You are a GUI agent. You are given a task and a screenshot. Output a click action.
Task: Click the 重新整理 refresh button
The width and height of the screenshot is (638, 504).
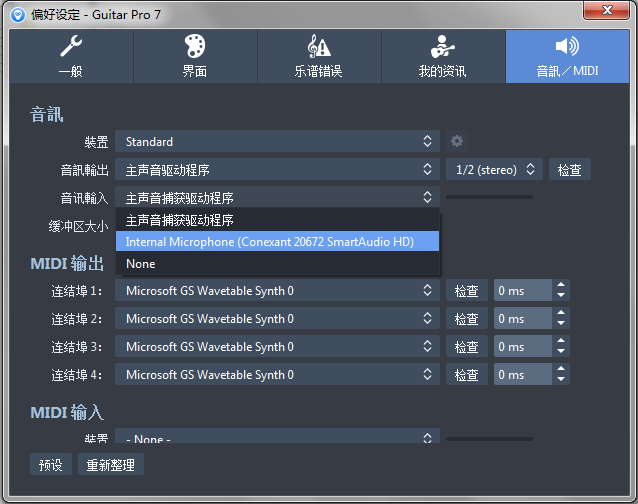pyautogui.click(x=111, y=465)
